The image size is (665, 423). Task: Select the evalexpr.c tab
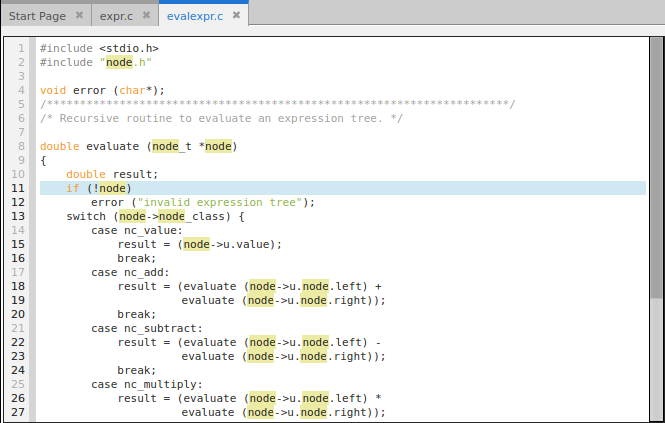(x=197, y=17)
